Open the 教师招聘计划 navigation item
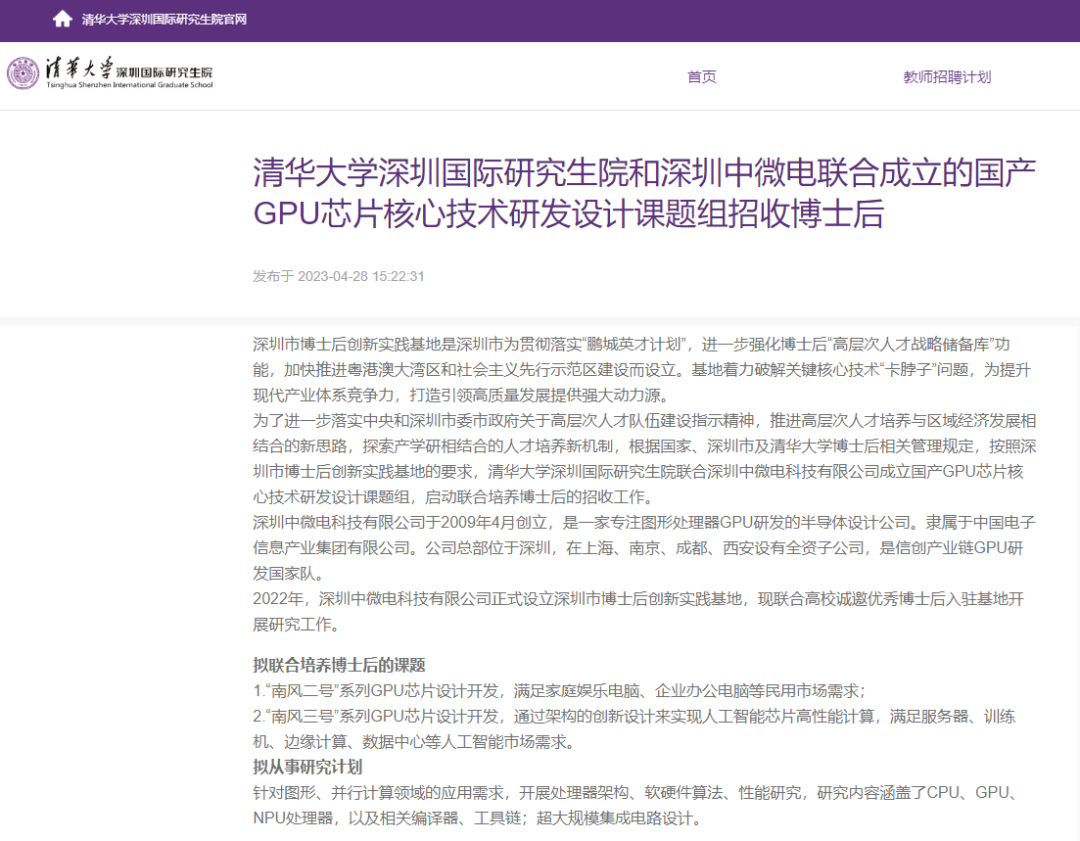Screen dimensions: 1080x841 946,77
